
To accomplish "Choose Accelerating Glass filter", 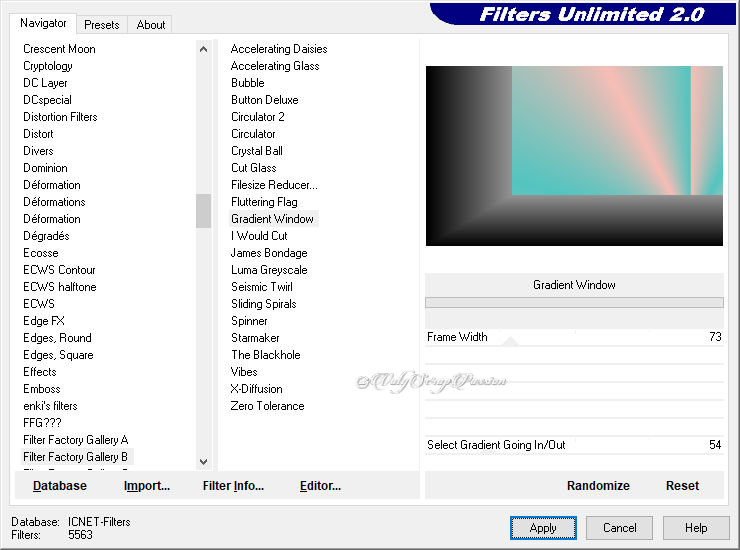I will [x=275, y=66].
